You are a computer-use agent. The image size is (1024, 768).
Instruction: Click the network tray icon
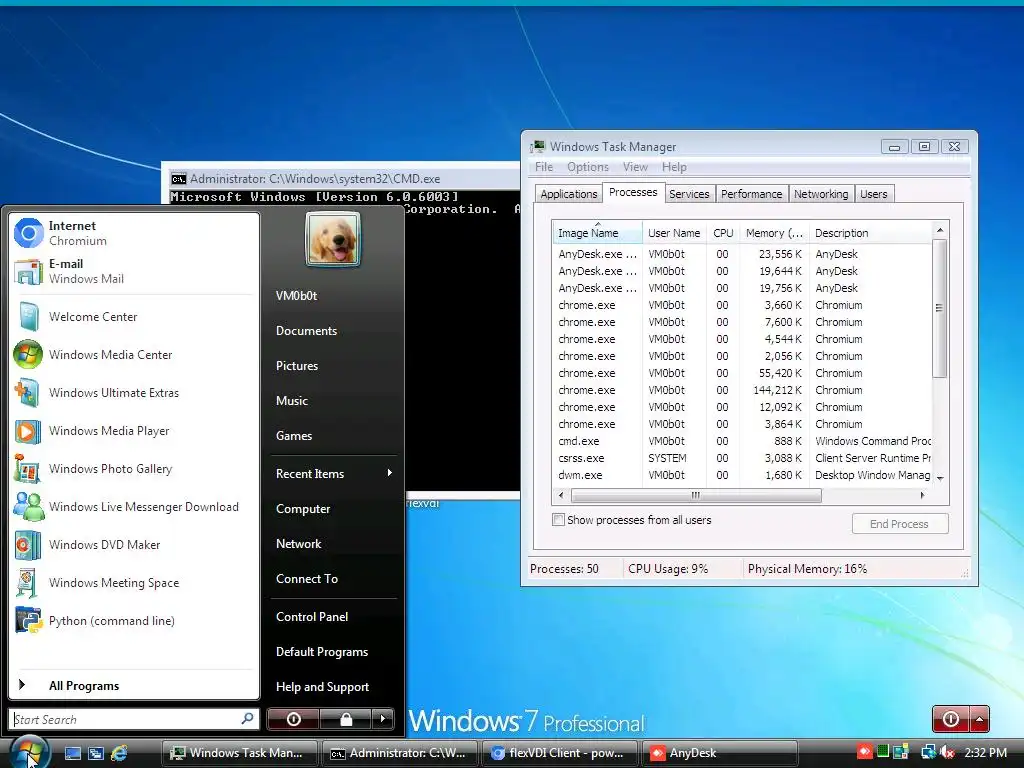point(929,752)
